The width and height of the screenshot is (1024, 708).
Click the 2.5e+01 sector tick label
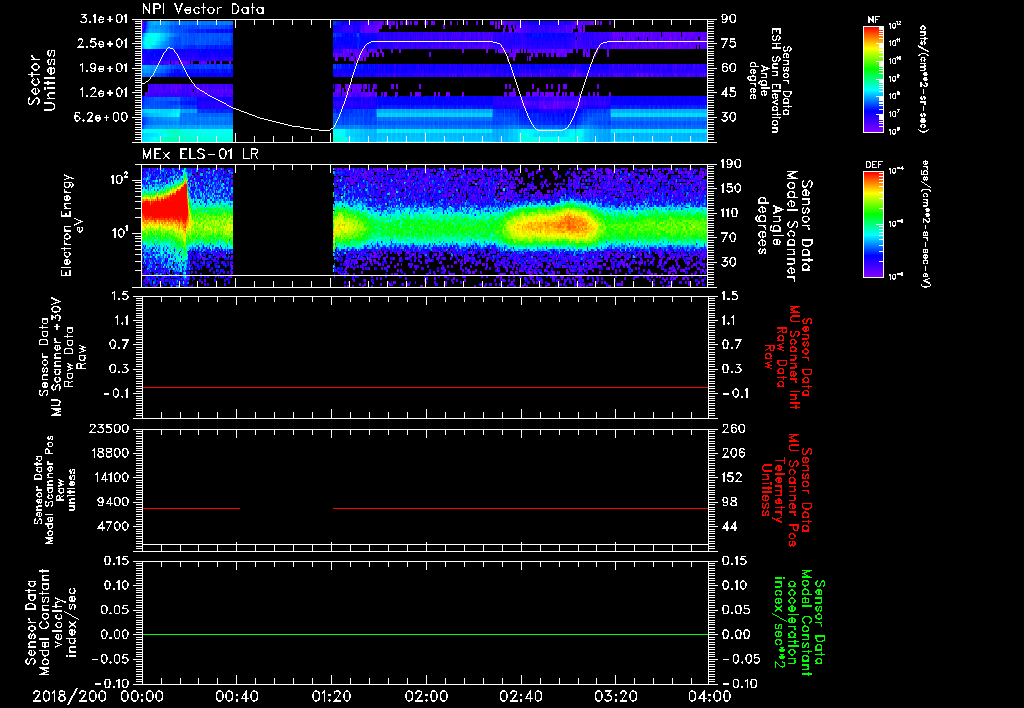(103, 43)
